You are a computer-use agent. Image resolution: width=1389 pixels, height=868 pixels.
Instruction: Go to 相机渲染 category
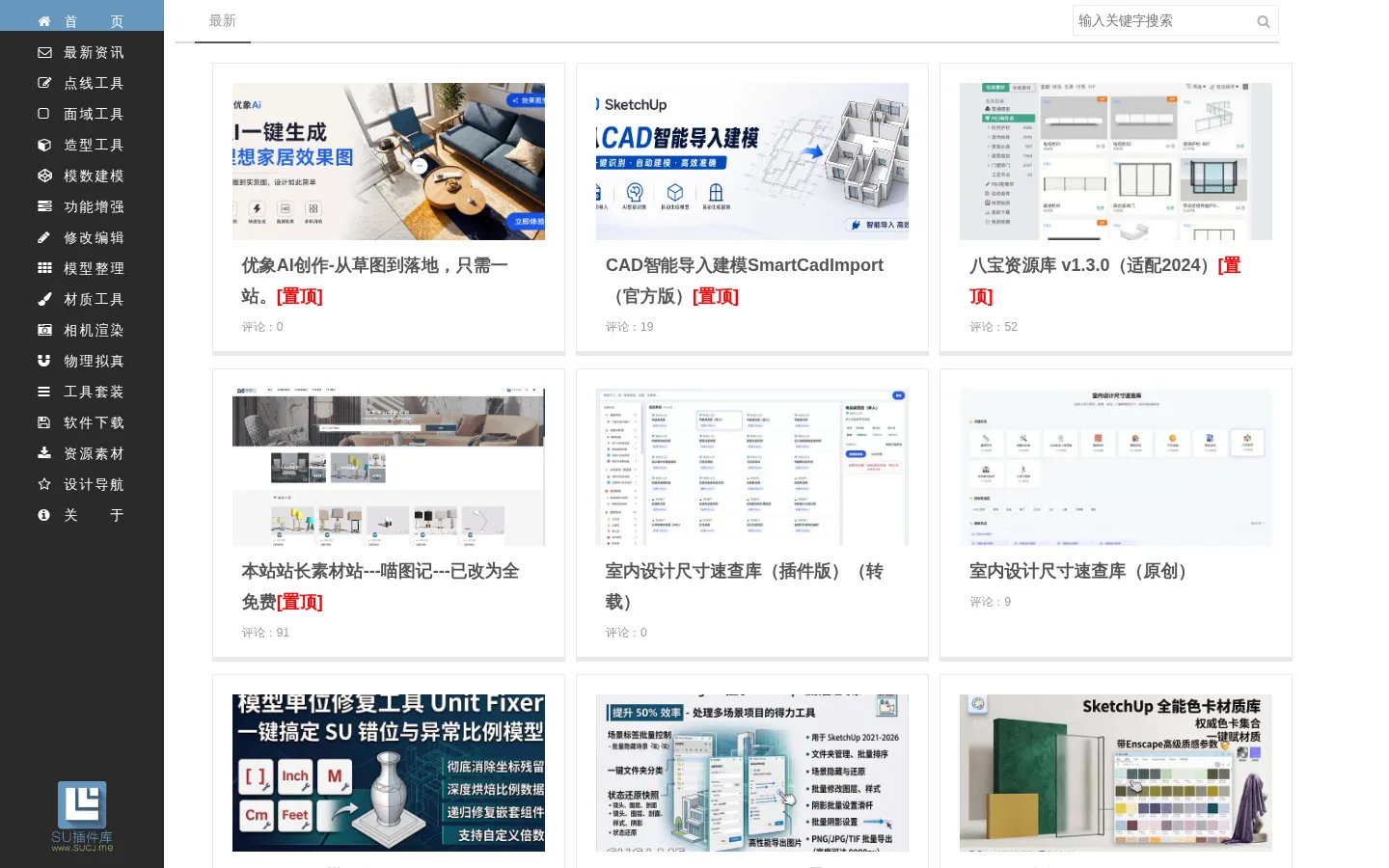pos(82,330)
